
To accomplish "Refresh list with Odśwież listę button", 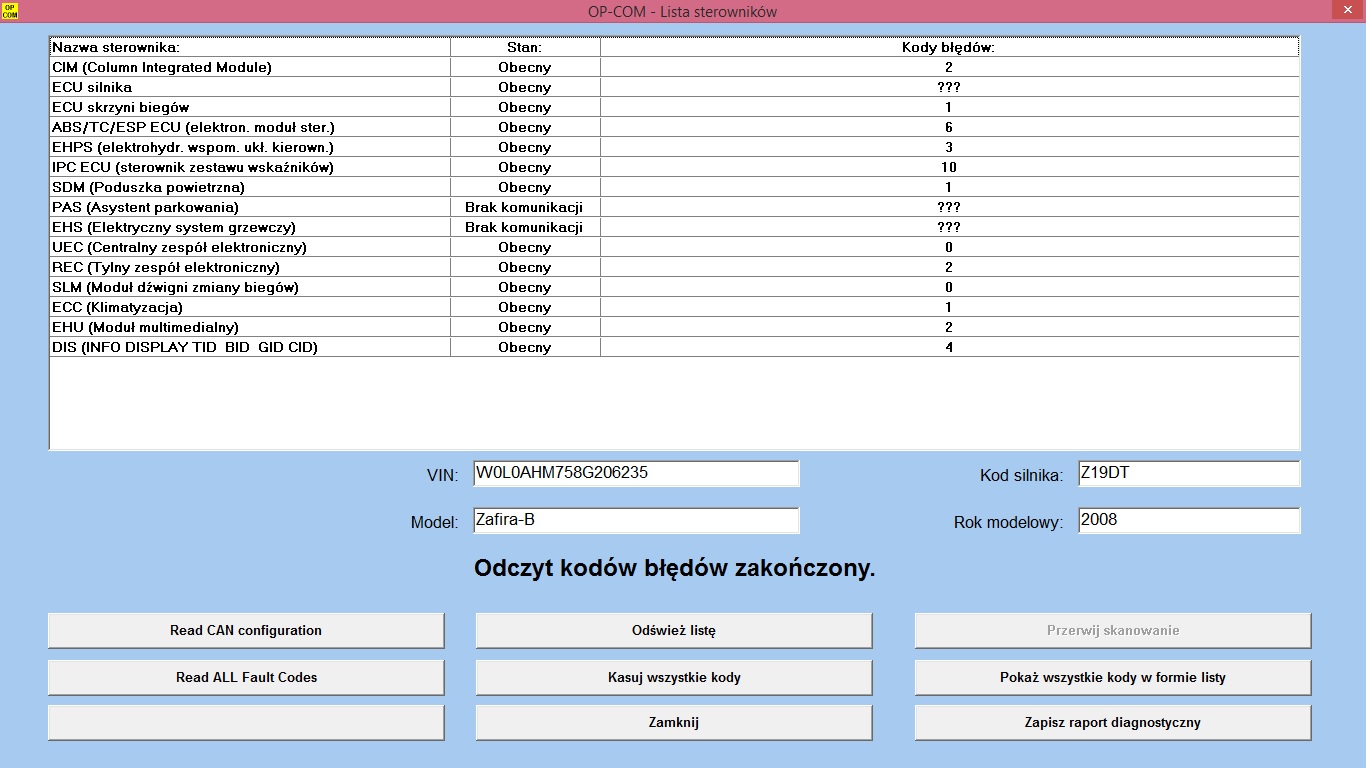I will coord(673,630).
